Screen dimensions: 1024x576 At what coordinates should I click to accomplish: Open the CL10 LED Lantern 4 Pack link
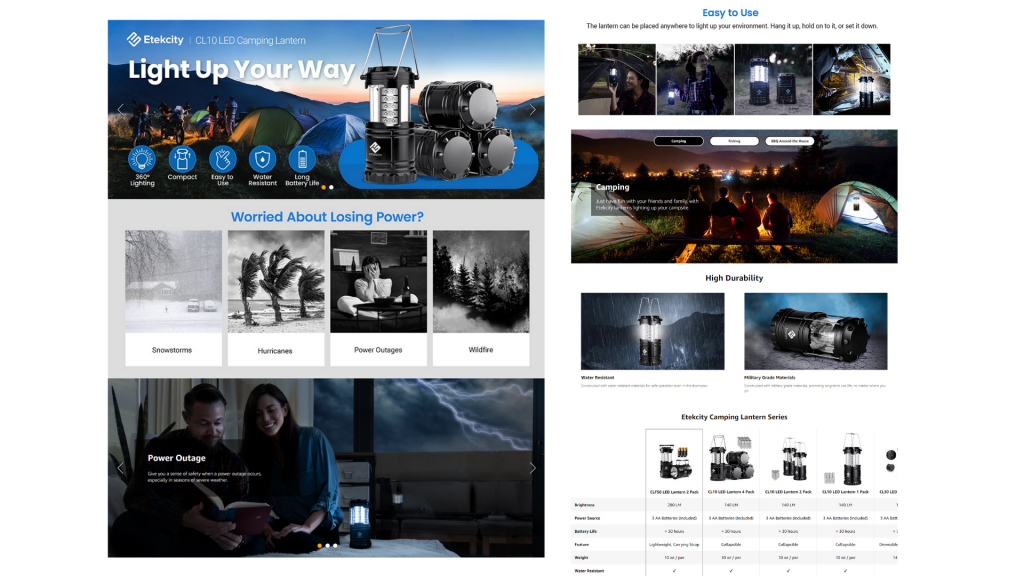pos(731,492)
